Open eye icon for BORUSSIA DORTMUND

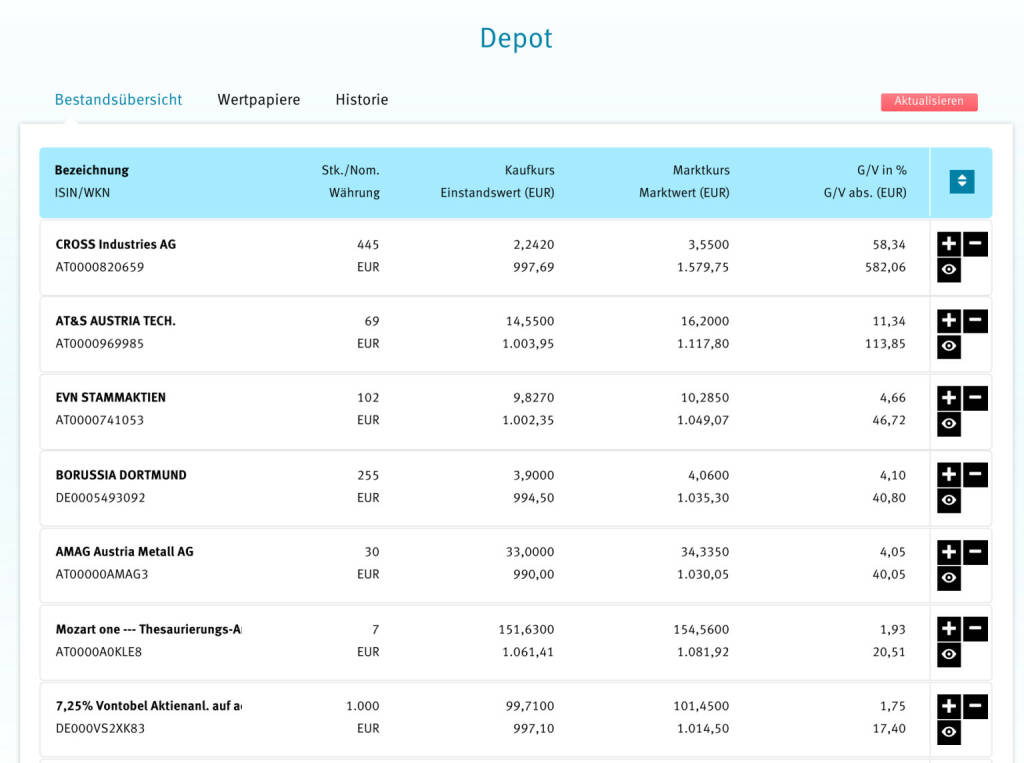[x=949, y=500]
